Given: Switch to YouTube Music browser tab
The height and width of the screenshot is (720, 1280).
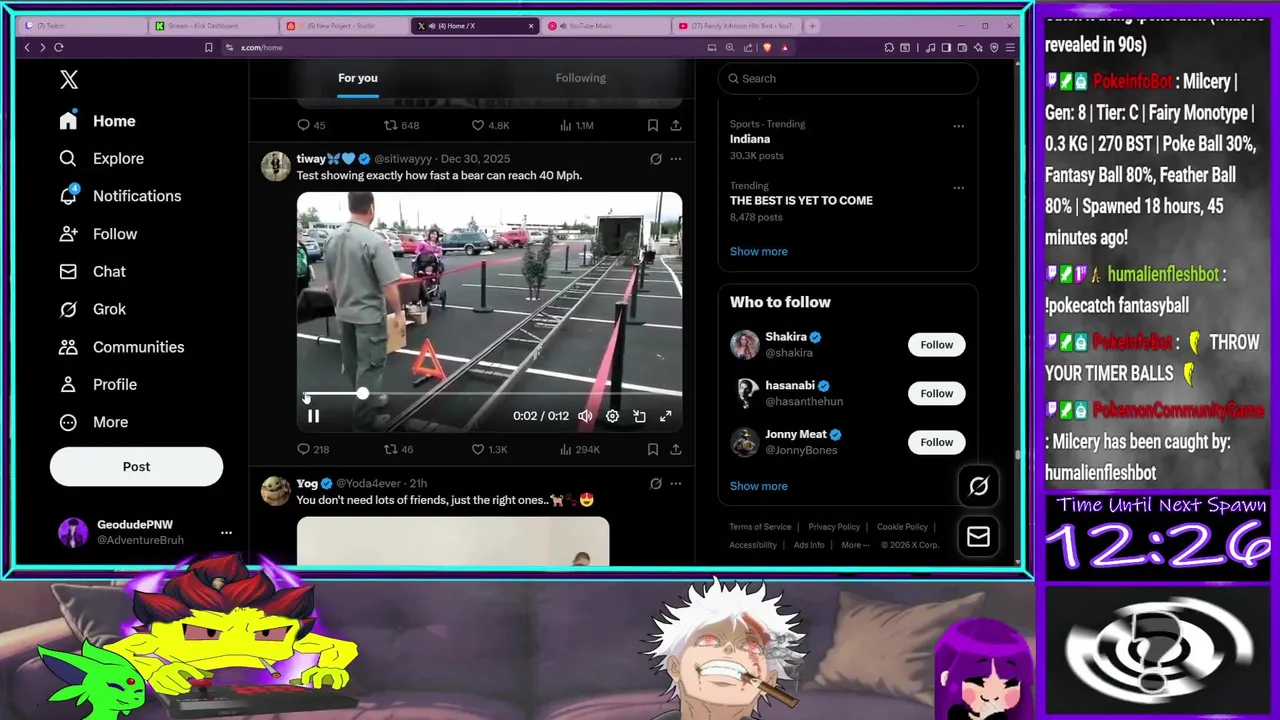Looking at the screenshot, I should click(x=607, y=26).
